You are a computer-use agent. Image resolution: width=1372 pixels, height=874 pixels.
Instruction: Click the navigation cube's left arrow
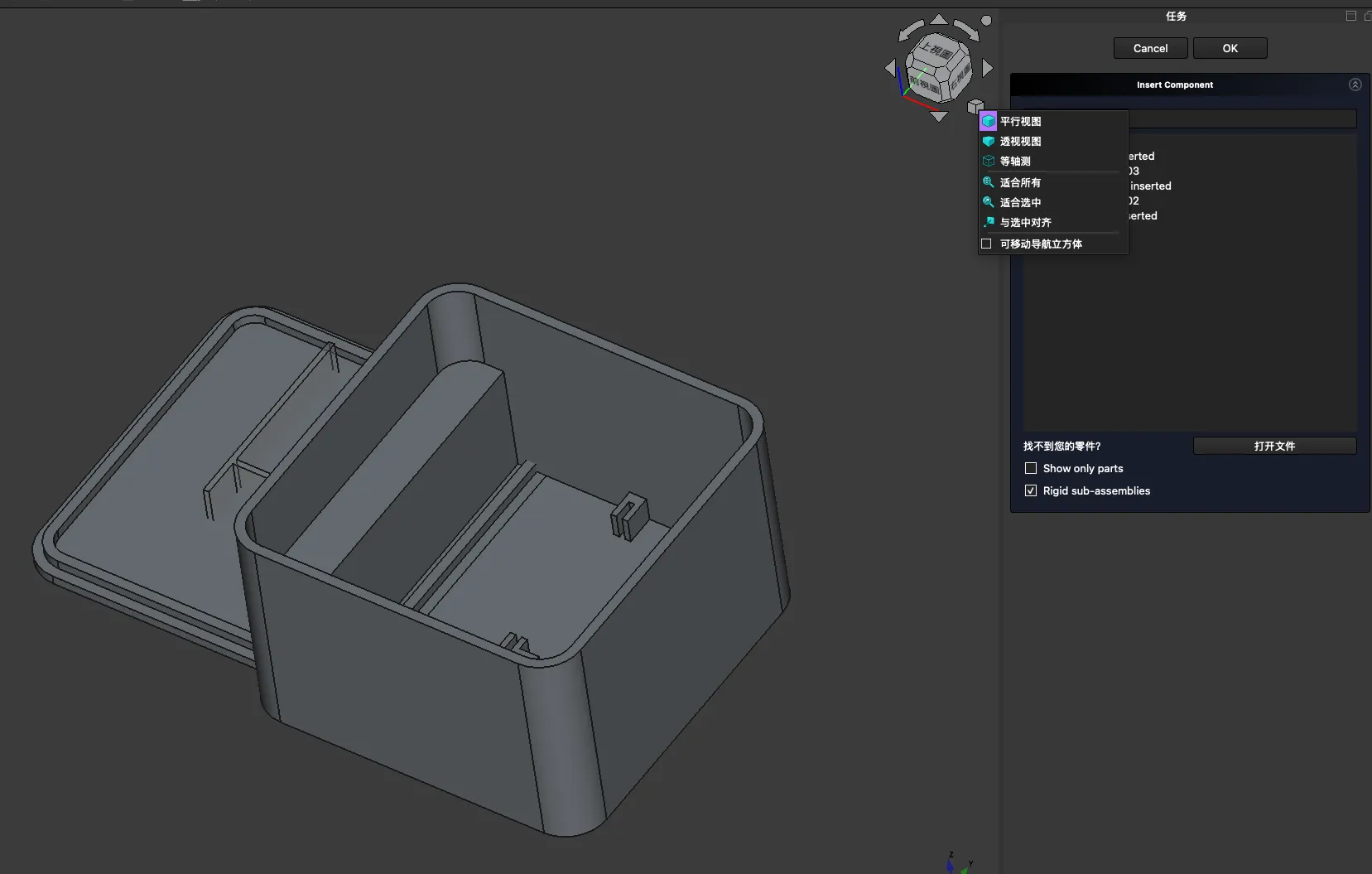click(x=890, y=68)
